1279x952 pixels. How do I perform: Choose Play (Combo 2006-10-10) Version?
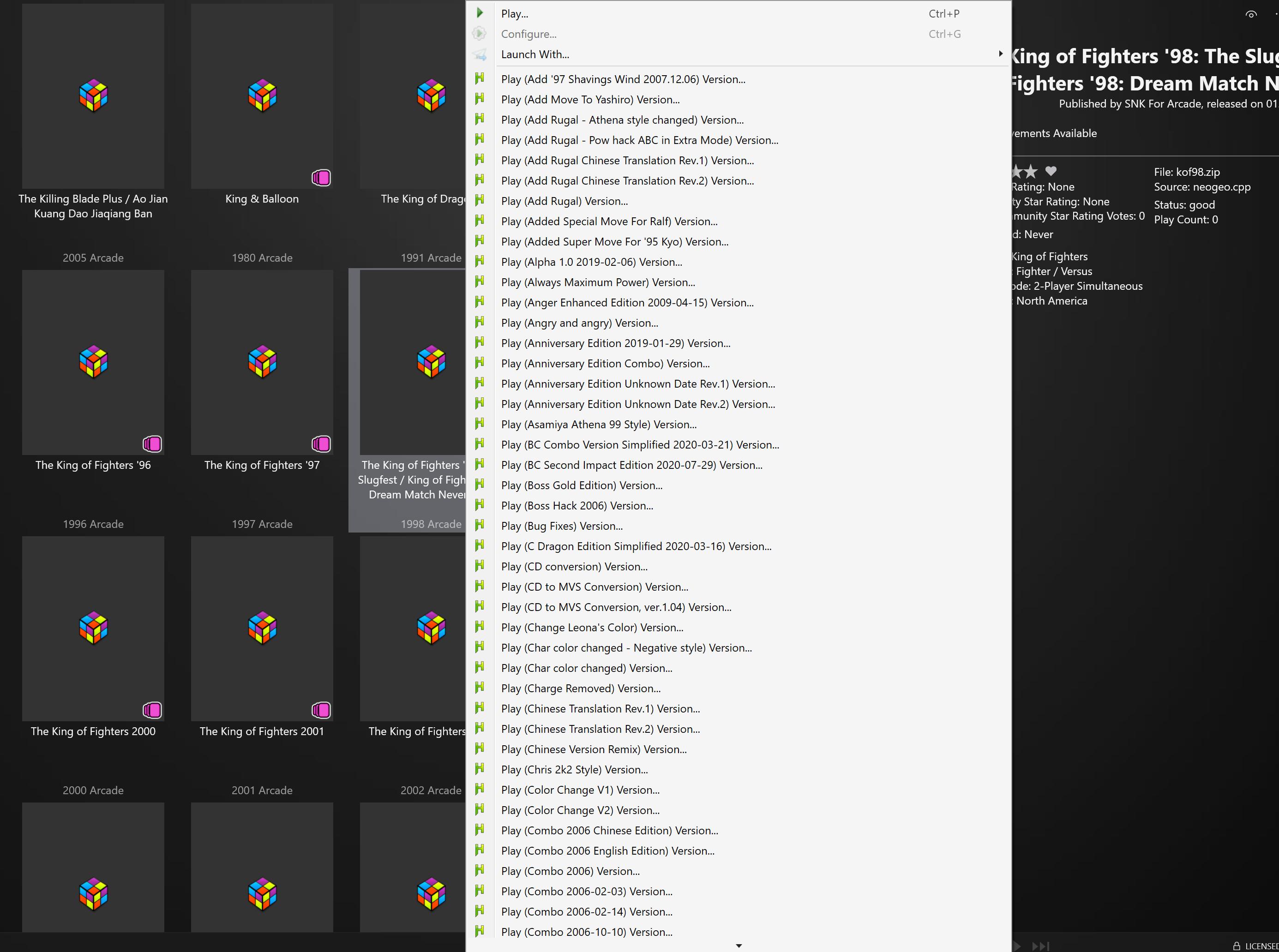tap(739, 932)
